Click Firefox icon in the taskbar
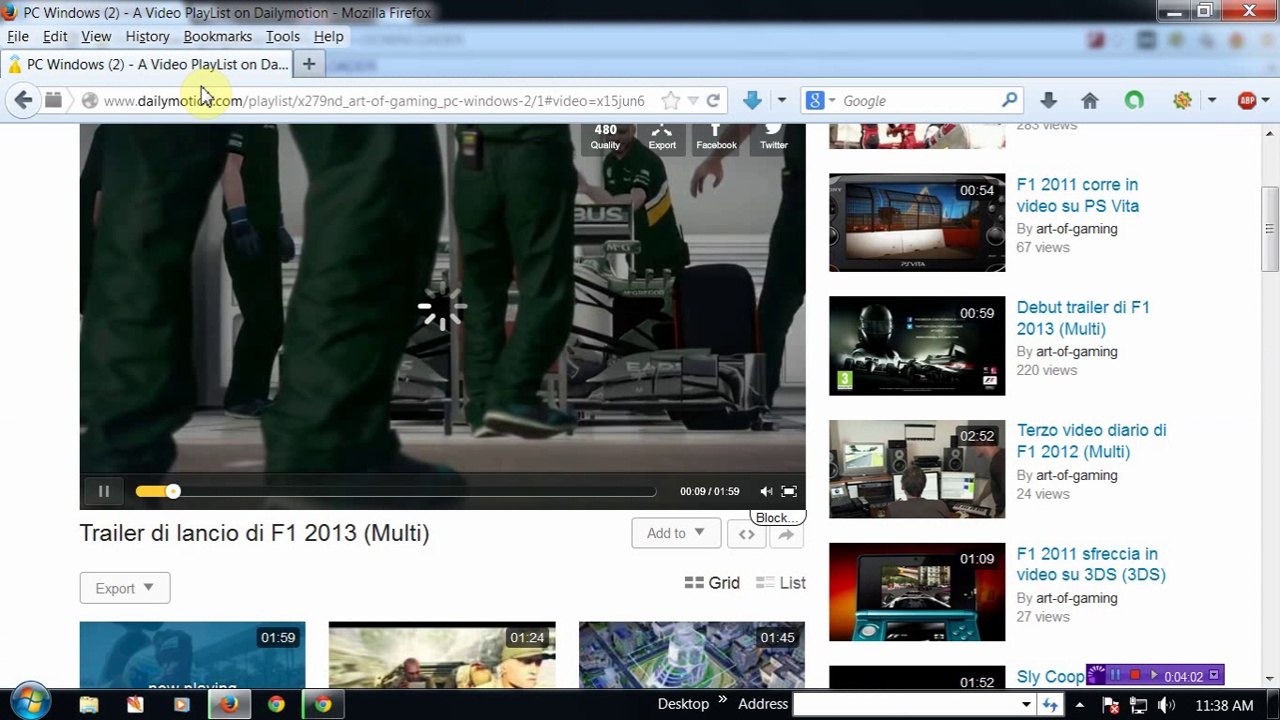The height and width of the screenshot is (720, 1280). pos(229,704)
